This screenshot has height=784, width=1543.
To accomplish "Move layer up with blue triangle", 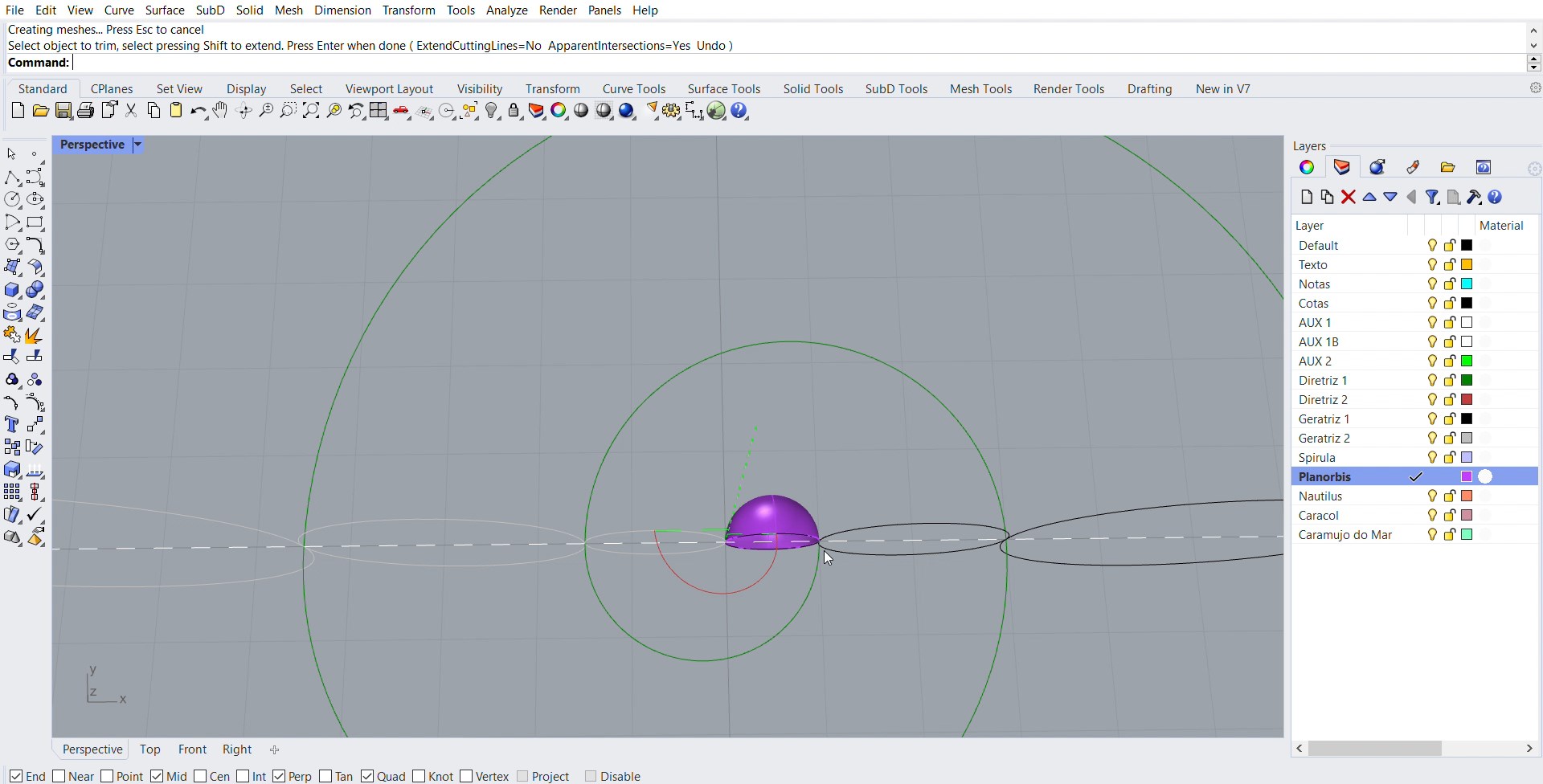I will (1369, 197).
